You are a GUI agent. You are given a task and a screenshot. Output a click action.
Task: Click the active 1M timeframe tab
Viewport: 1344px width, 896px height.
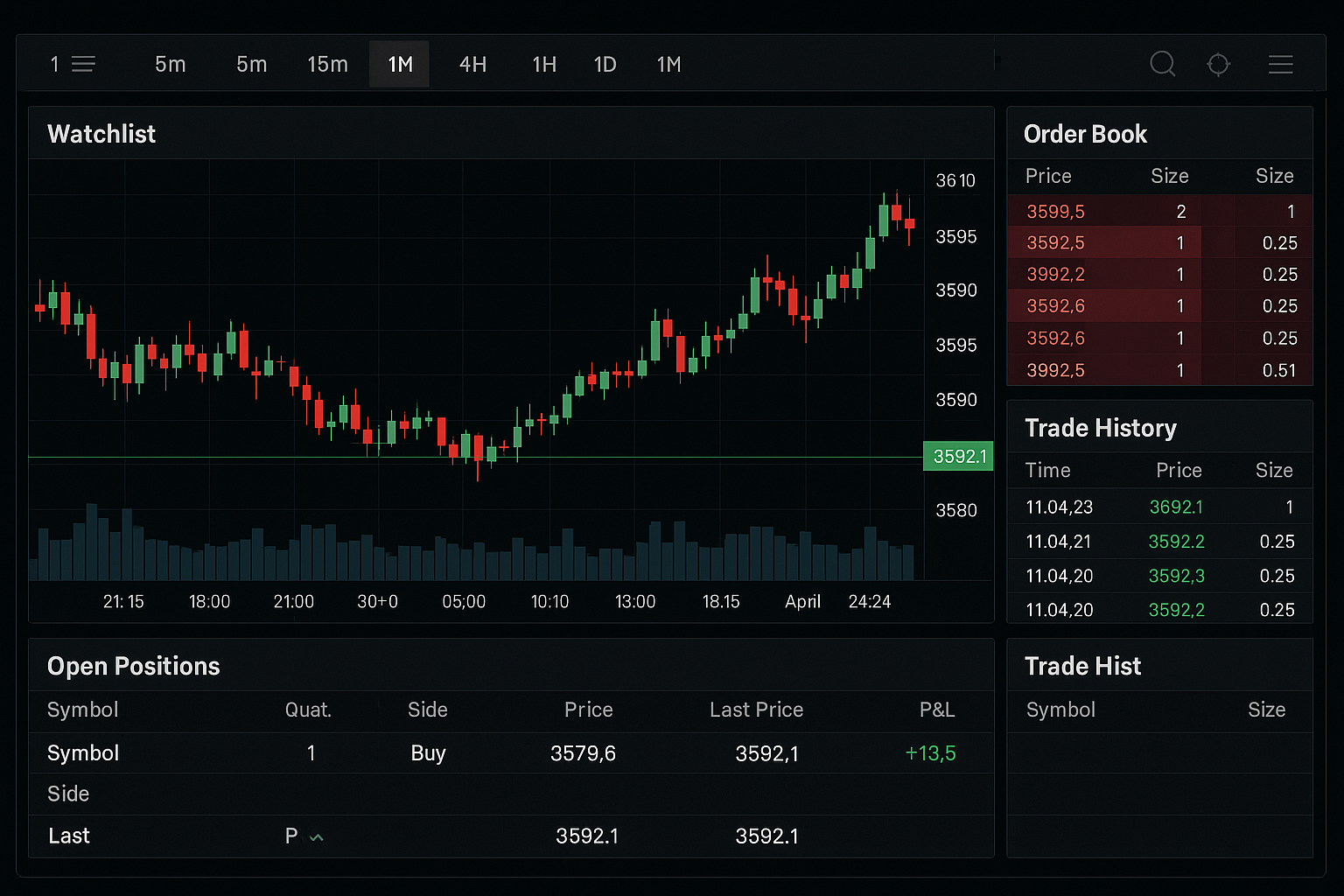click(x=399, y=63)
